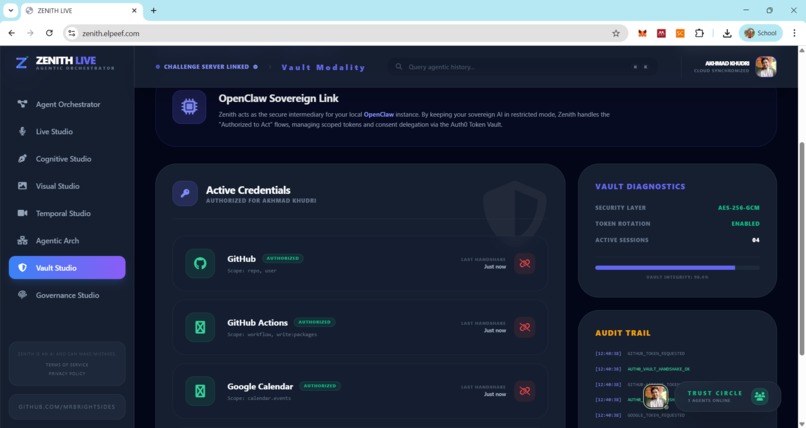Open the MetaMask fox extension

[x=642, y=33]
